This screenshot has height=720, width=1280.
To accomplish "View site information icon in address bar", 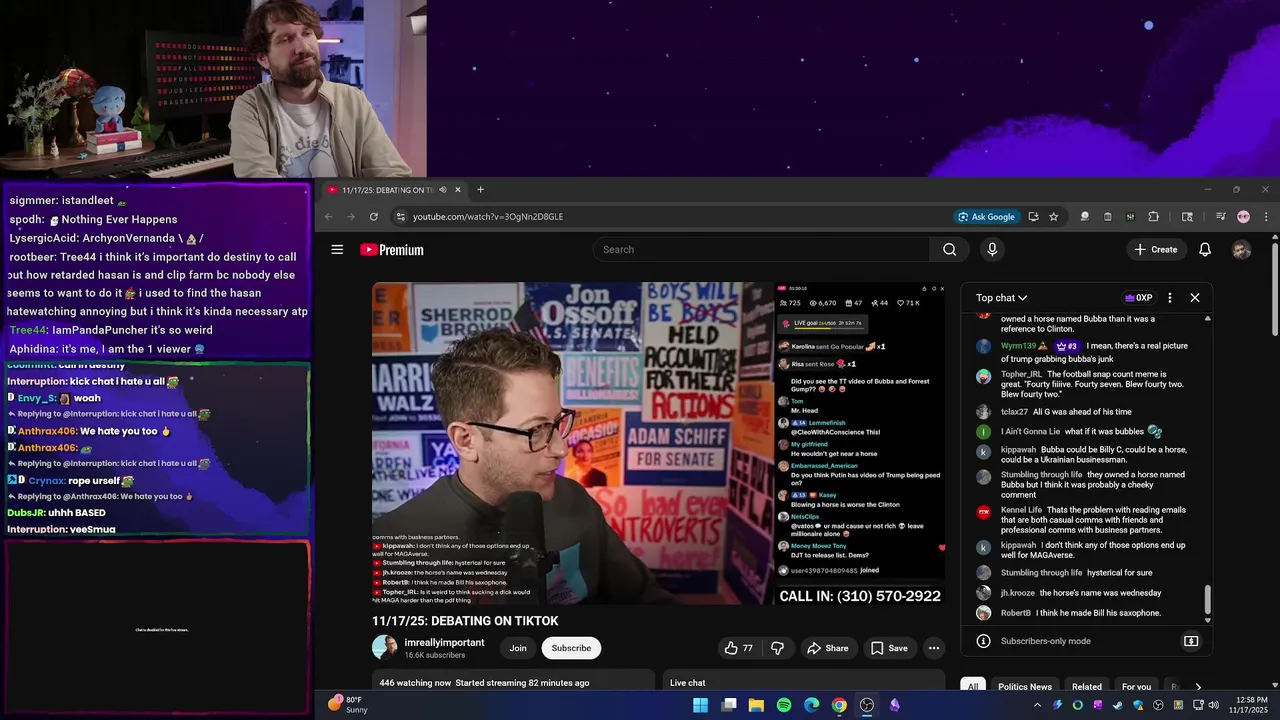I will tap(401, 217).
